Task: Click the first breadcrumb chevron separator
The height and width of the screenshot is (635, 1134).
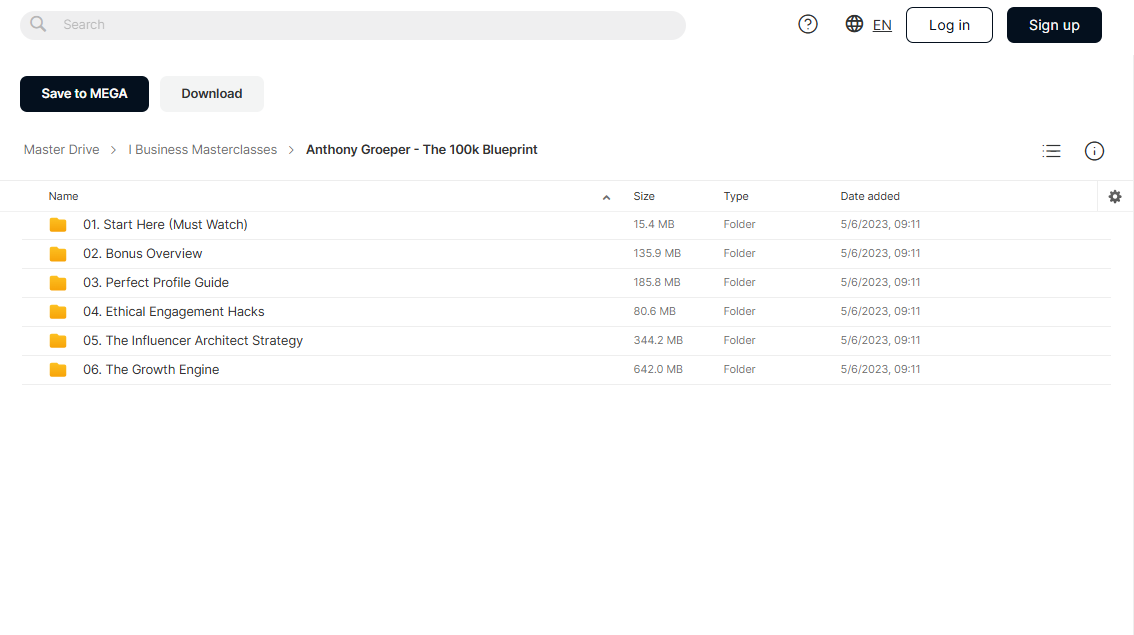Action: [x=114, y=150]
